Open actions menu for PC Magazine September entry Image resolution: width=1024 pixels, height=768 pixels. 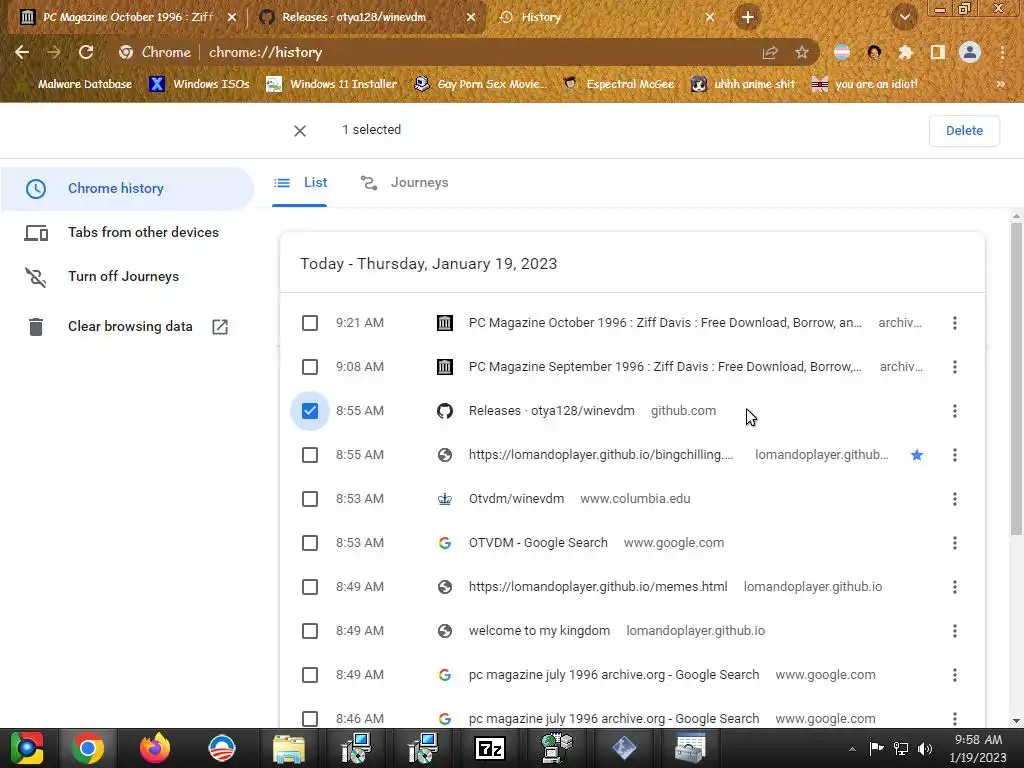pyautogui.click(x=954, y=367)
